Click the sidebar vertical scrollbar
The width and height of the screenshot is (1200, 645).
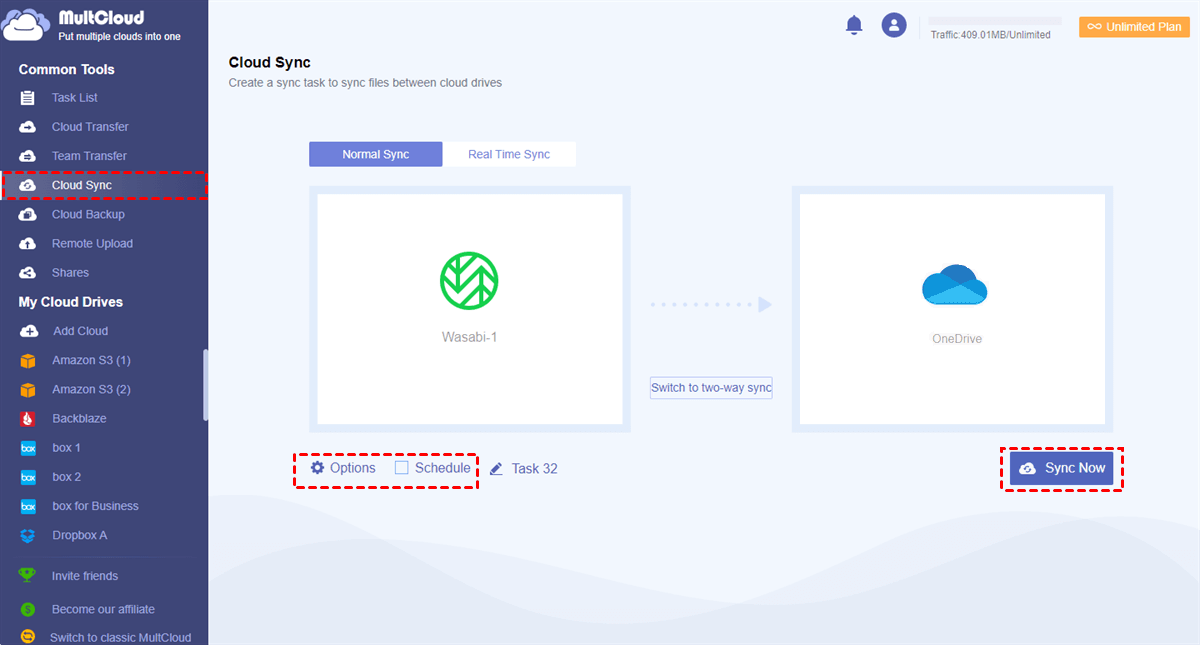(x=205, y=385)
